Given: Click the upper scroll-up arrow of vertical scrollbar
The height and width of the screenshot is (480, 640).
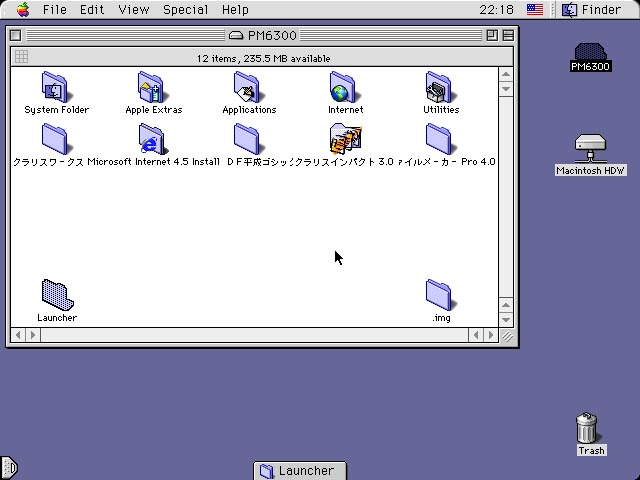Looking at the screenshot, I should pos(506,74).
